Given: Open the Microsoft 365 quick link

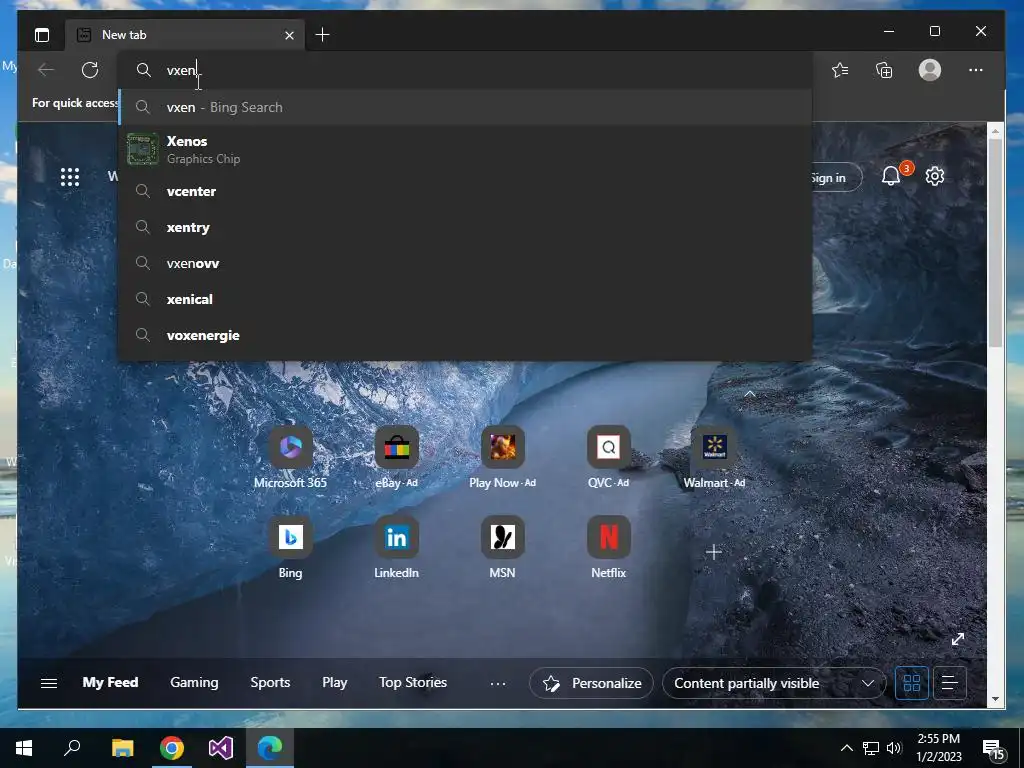Looking at the screenshot, I should click(x=291, y=458).
